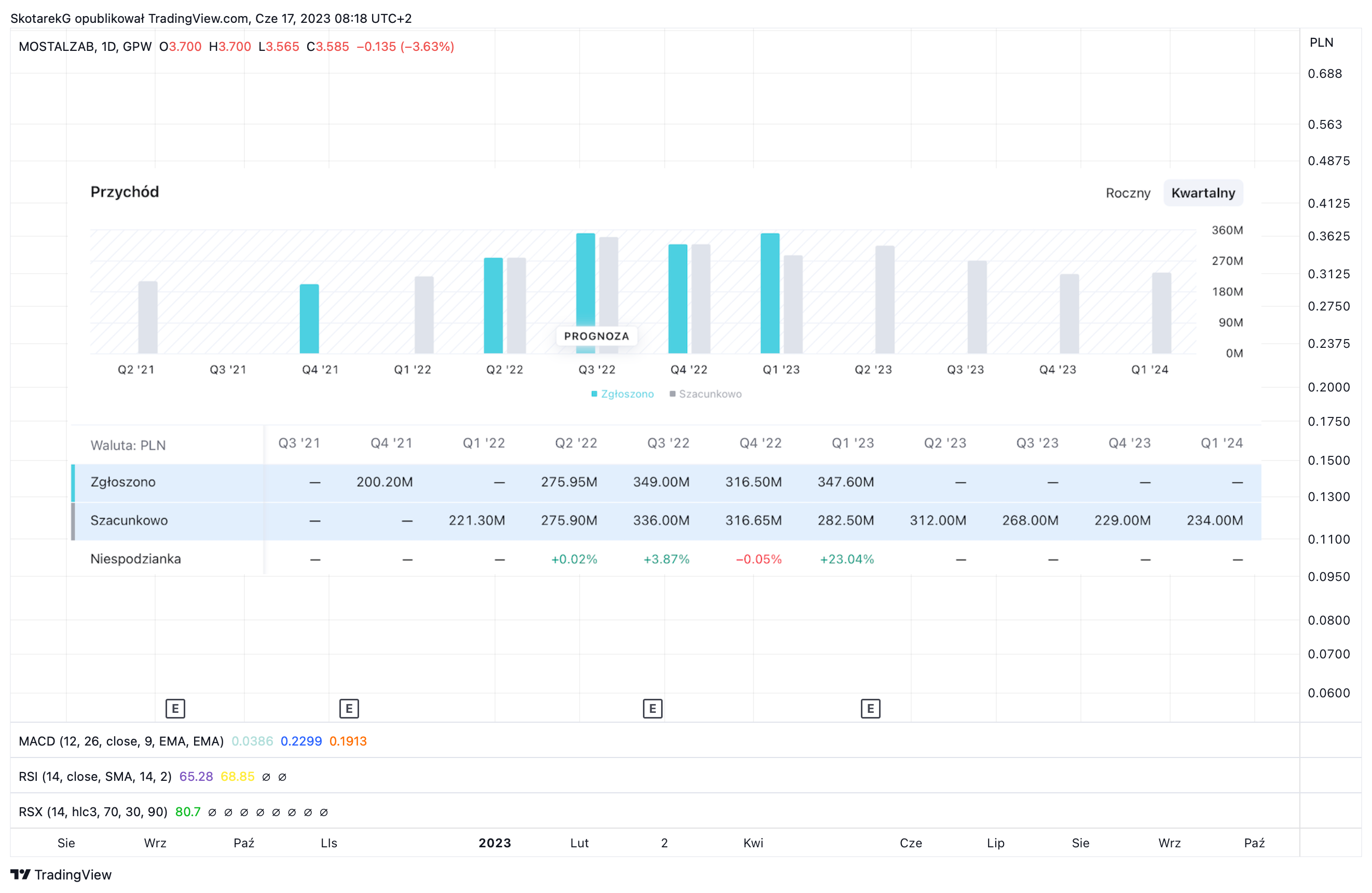Screen dimensions: 1372x893
Task: Click the earnings E marker near month 2
Action: [653, 708]
